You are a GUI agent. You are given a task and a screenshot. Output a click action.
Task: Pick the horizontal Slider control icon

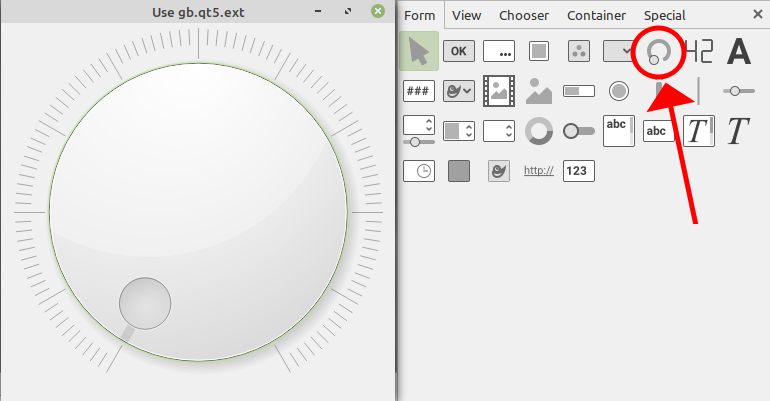[x=739, y=91]
